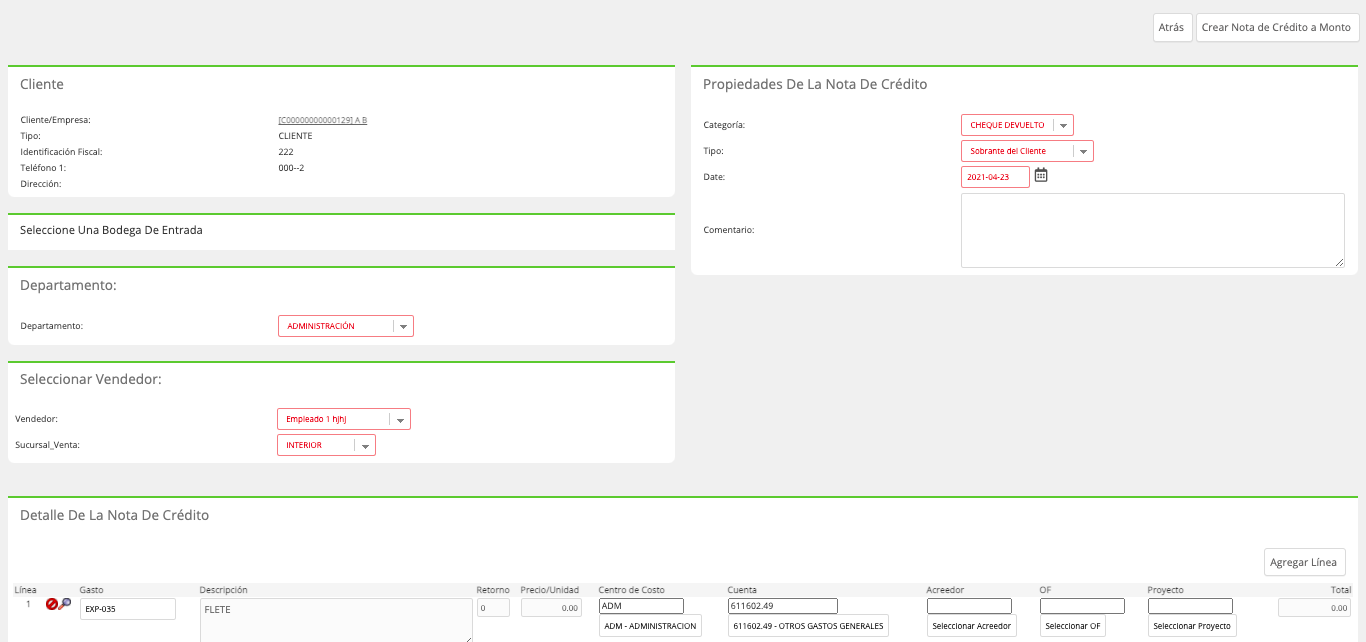This screenshot has width=1366, height=642.
Task: Click the Centro de Costo field with ADM
Action: [x=641, y=606]
